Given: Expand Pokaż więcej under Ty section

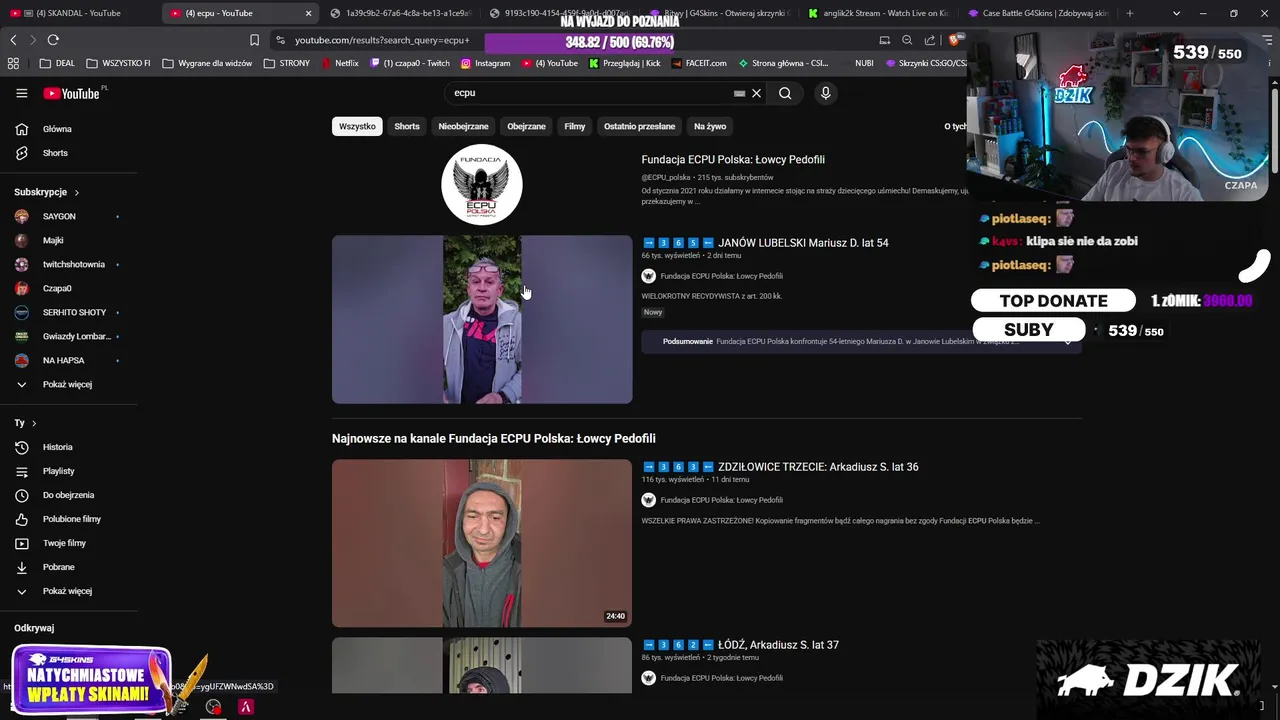Looking at the screenshot, I should click(x=68, y=591).
